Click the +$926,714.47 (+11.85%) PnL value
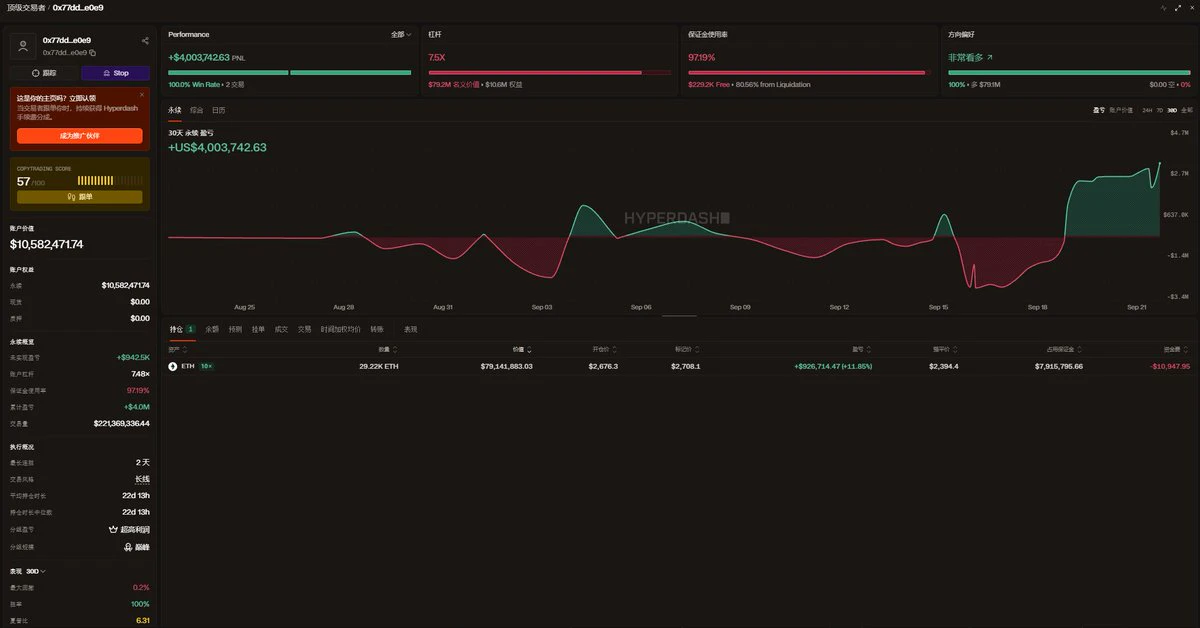1200x628 pixels. [833, 366]
